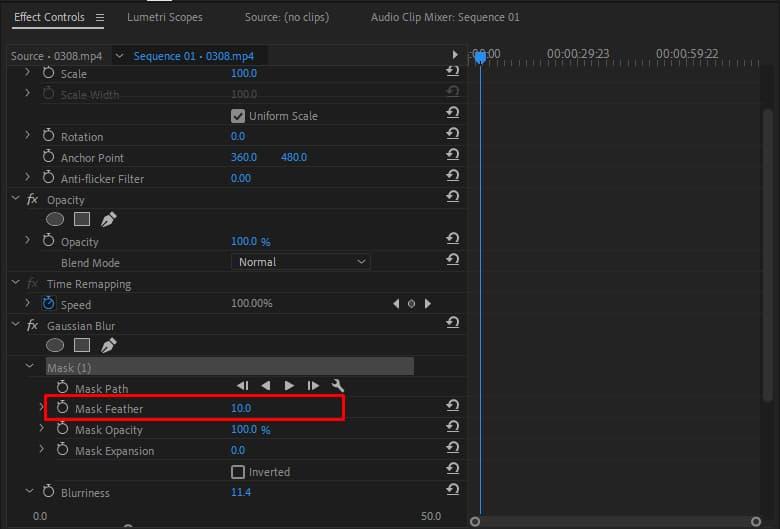The width and height of the screenshot is (780, 529).
Task: Edit the Mask Feather value 10.0
Action: tap(241, 409)
